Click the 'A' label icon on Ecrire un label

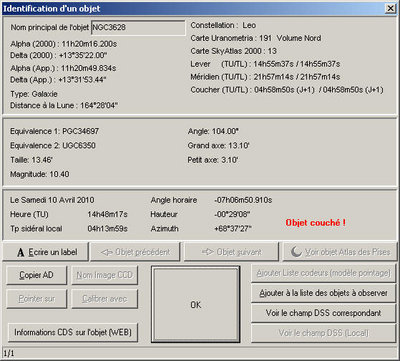pos(21,253)
